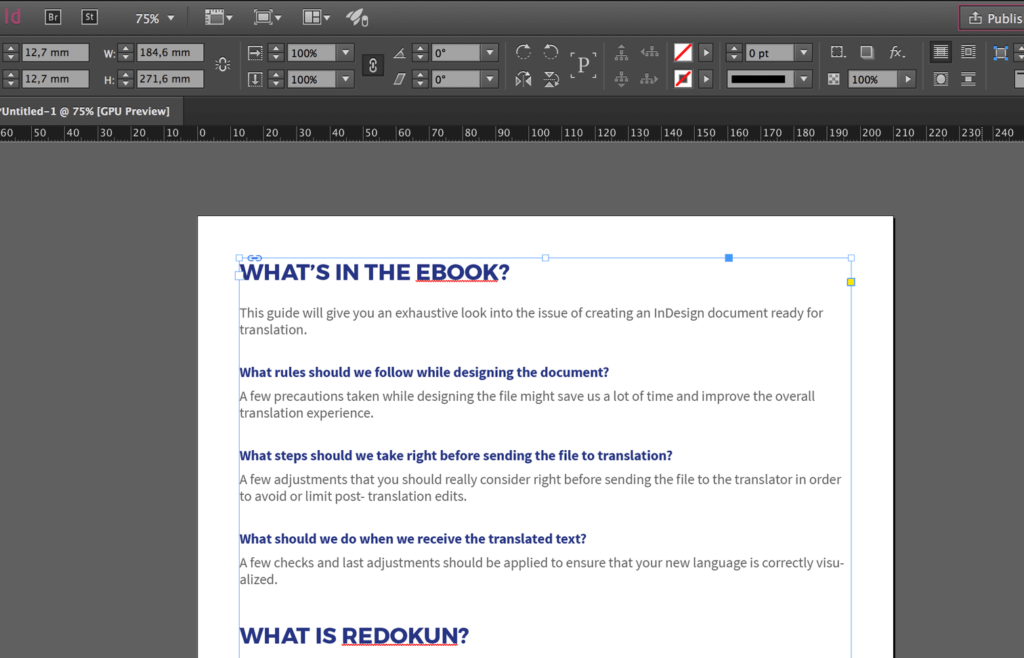
Task: Click the subheading about receiving the translated text
Action: (413, 539)
